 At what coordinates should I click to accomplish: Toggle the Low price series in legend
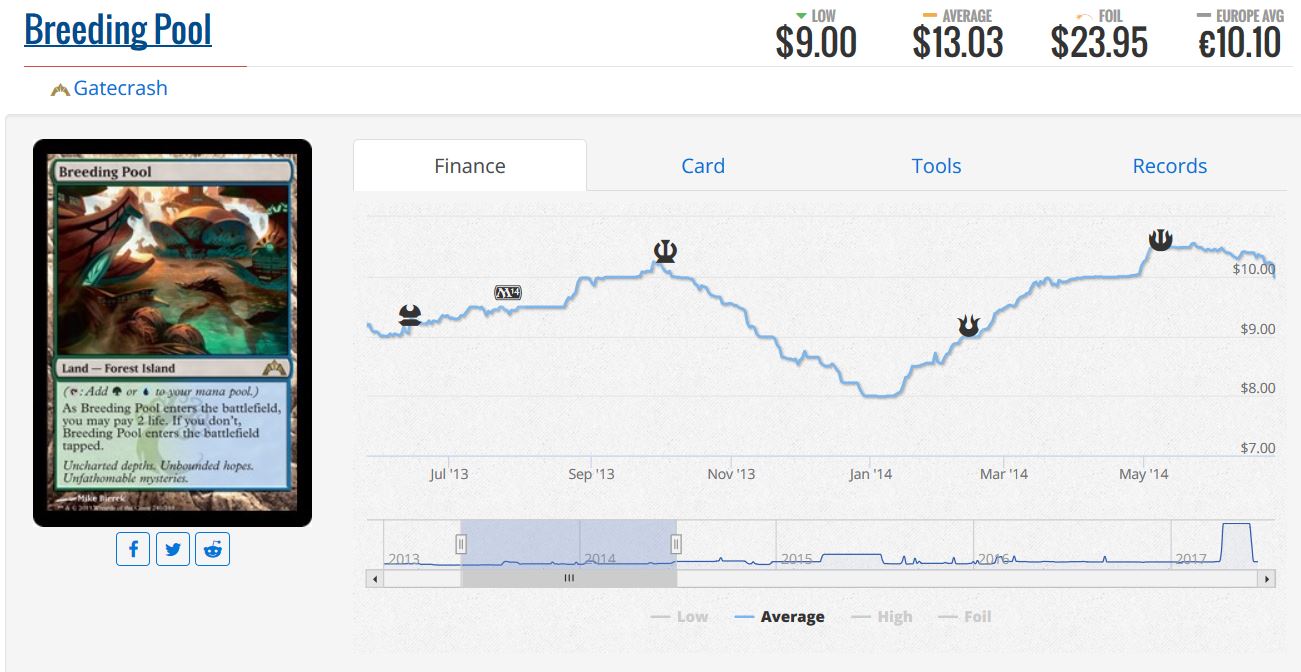click(x=680, y=617)
